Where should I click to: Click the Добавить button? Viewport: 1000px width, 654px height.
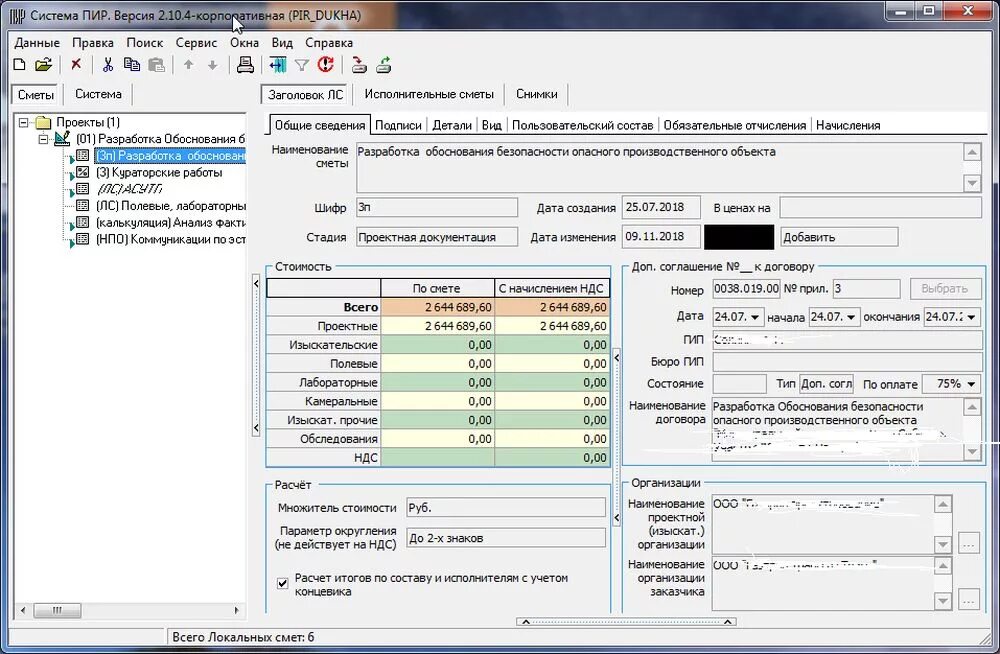839,237
